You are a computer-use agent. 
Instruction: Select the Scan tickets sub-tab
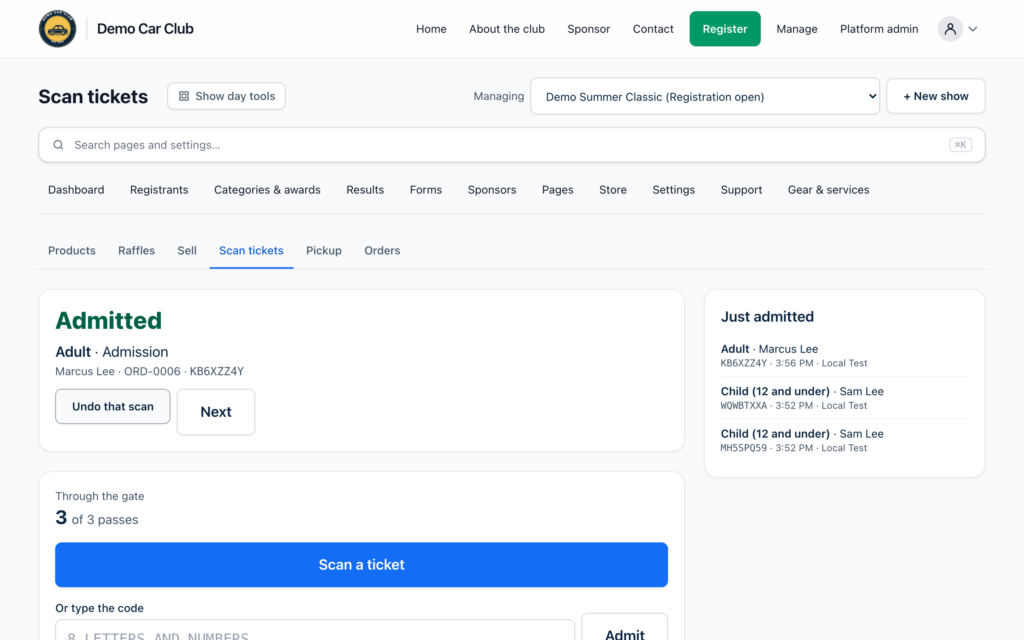pyautogui.click(x=251, y=251)
